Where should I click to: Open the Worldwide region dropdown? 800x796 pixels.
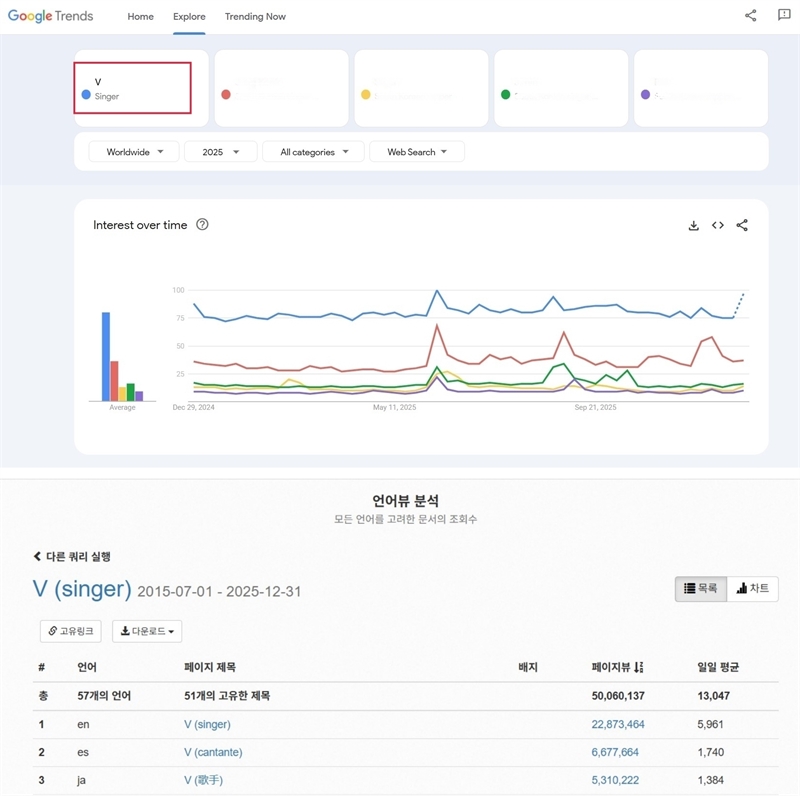[x=134, y=152]
